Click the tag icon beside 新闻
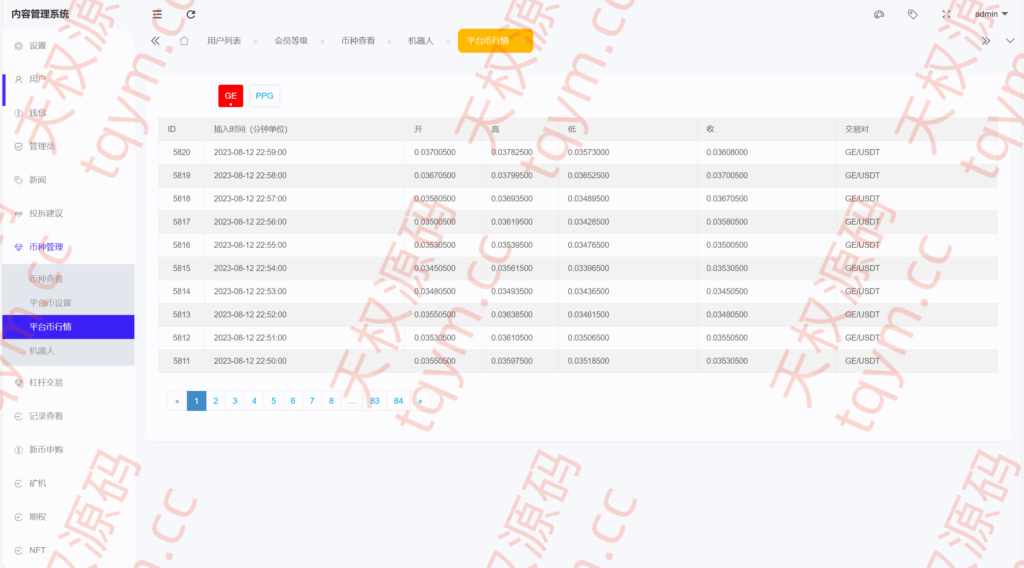 (18, 180)
